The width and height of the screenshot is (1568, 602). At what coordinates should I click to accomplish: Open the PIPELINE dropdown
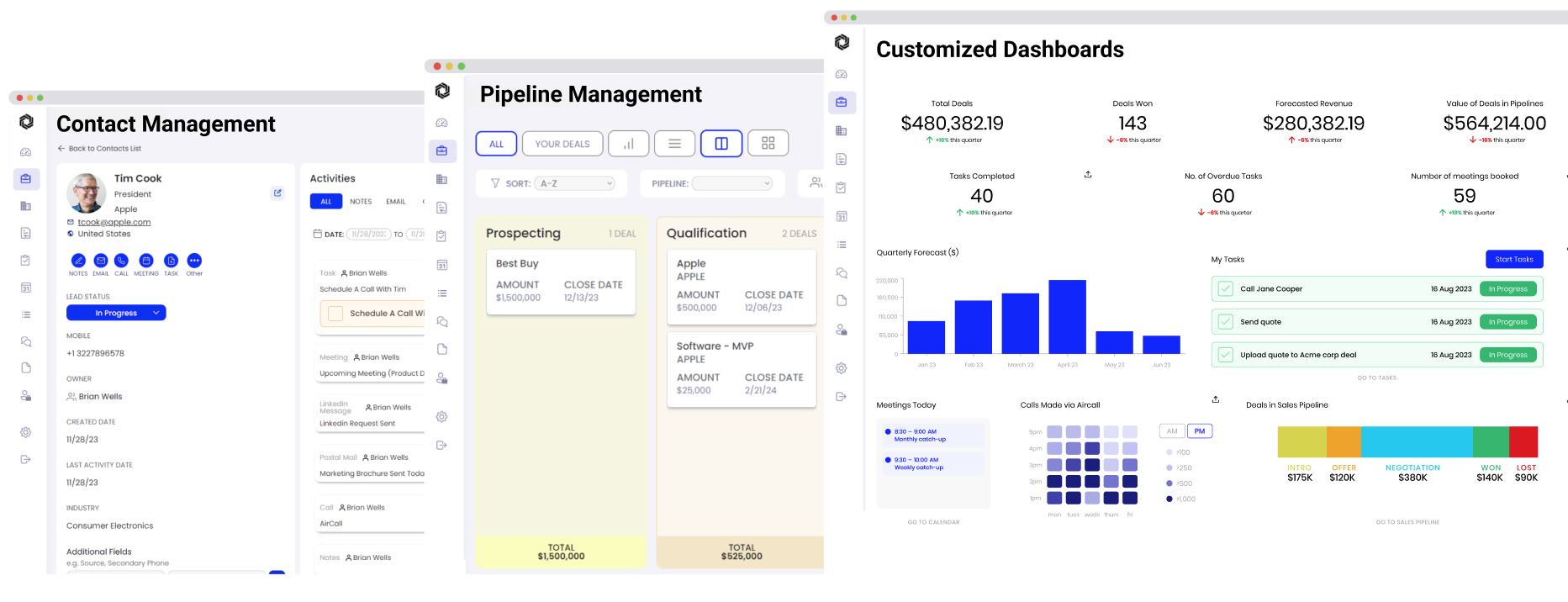[732, 183]
